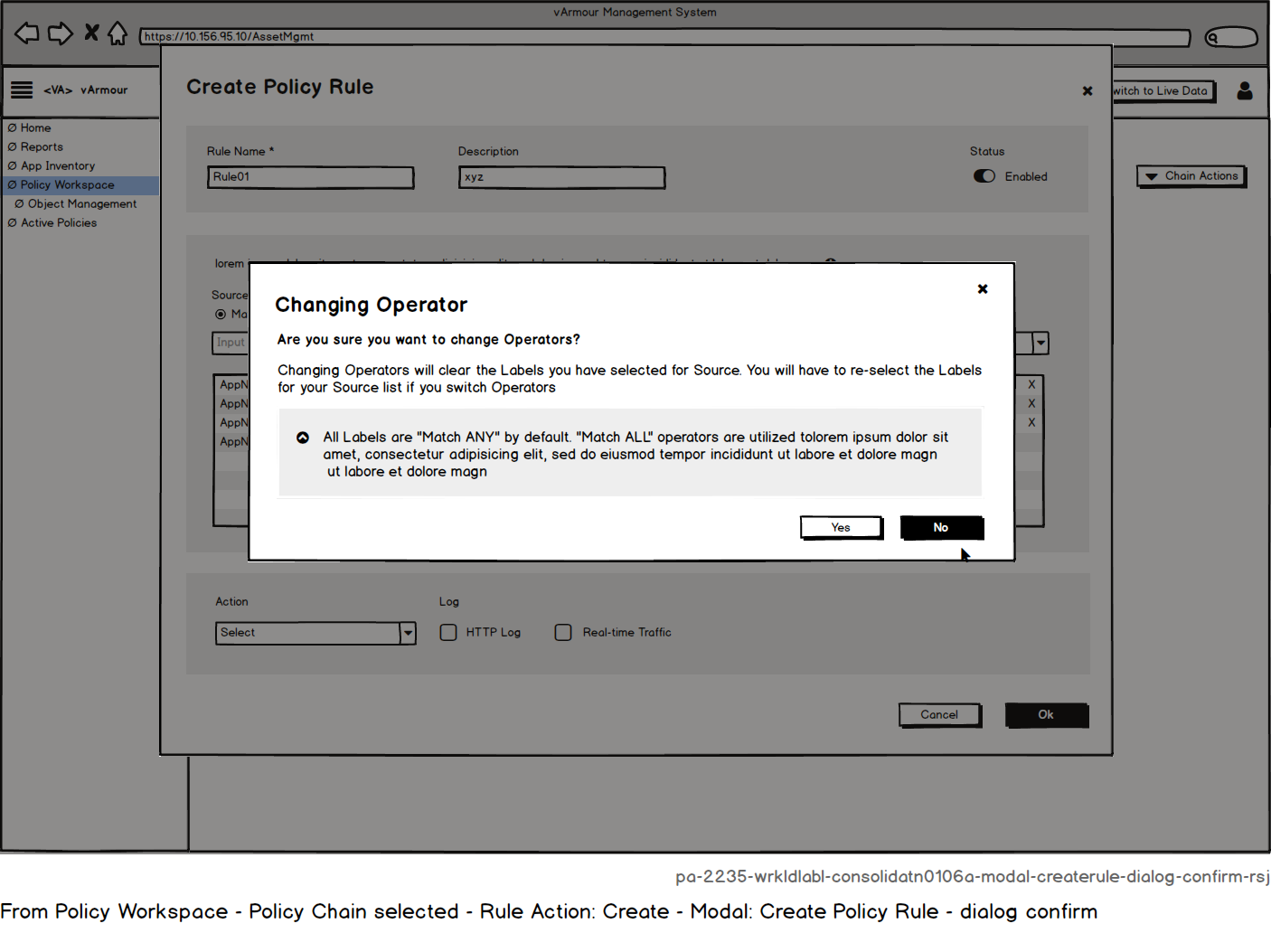Remove the second label with X
The height and width of the screenshot is (952, 1271).
point(1031,403)
